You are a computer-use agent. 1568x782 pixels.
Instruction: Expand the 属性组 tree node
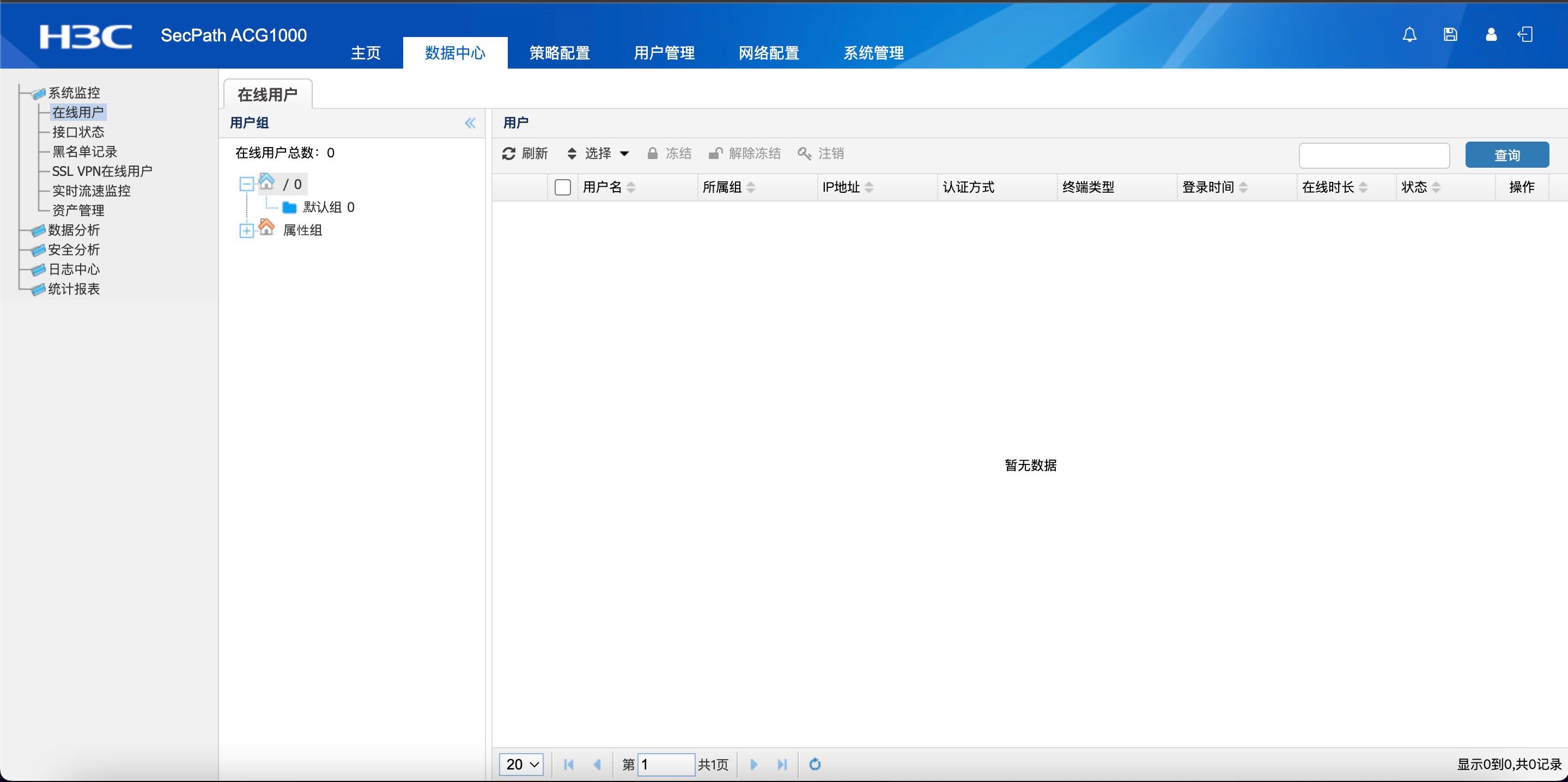[x=246, y=231]
